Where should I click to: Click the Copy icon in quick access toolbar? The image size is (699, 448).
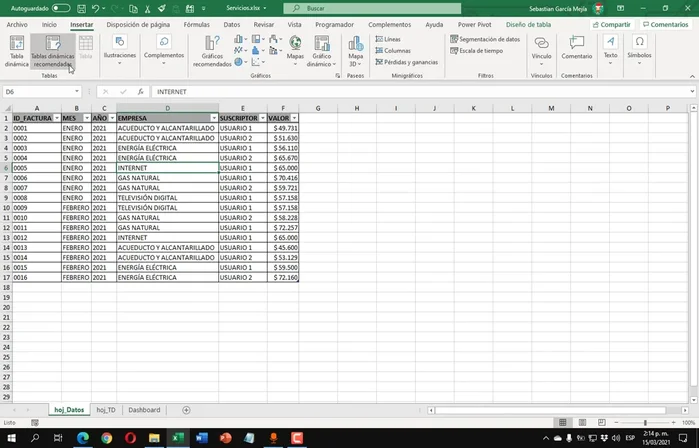133,8
